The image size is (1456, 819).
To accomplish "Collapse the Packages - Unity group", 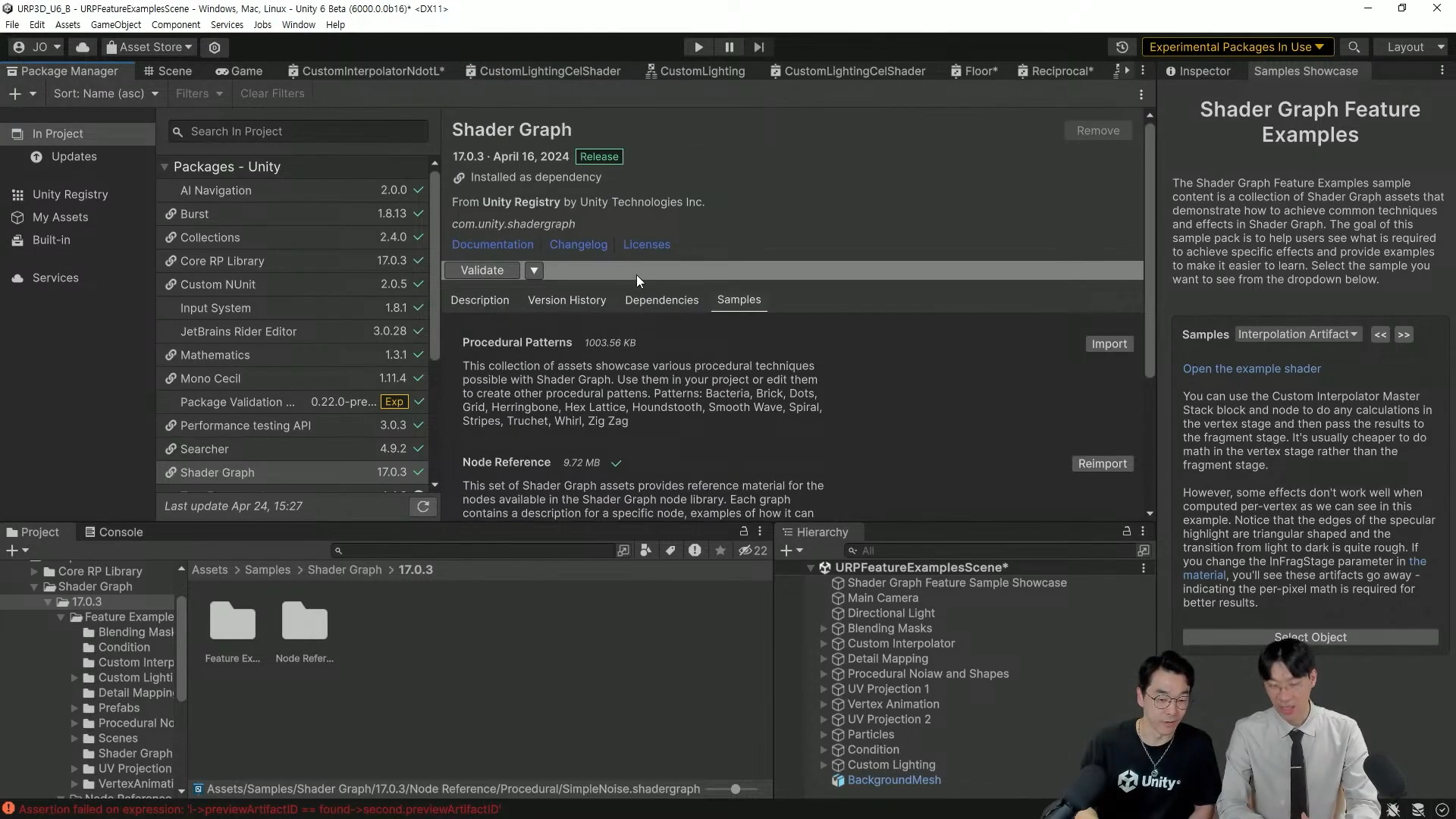I will click(x=165, y=167).
